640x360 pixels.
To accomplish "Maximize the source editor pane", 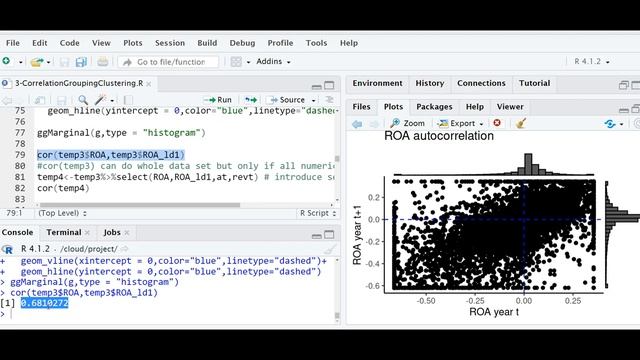I will click(329, 85).
